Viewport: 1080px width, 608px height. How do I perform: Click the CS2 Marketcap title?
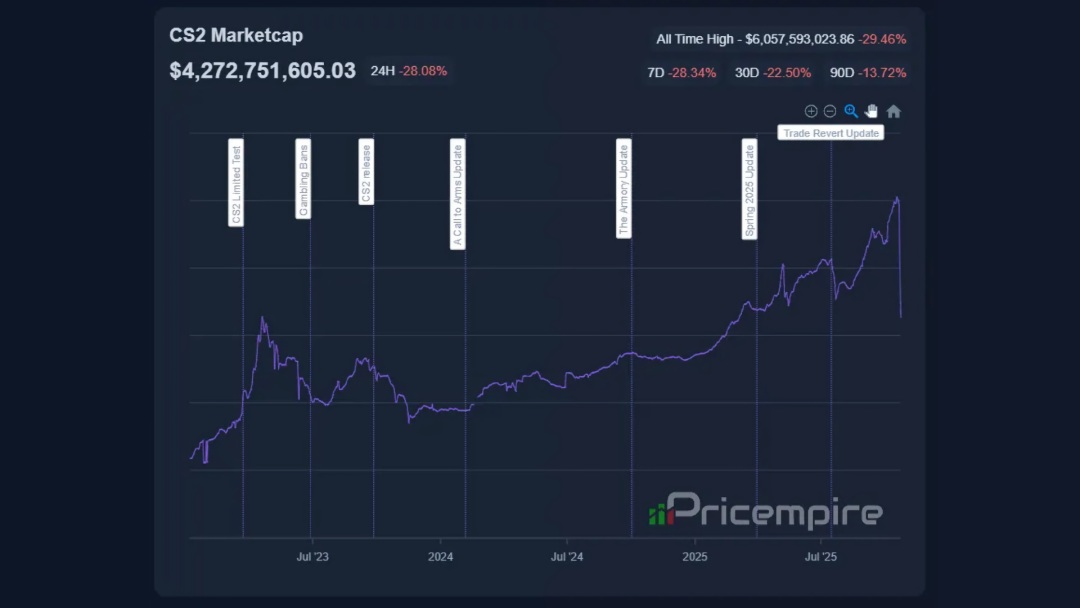pyautogui.click(x=236, y=36)
